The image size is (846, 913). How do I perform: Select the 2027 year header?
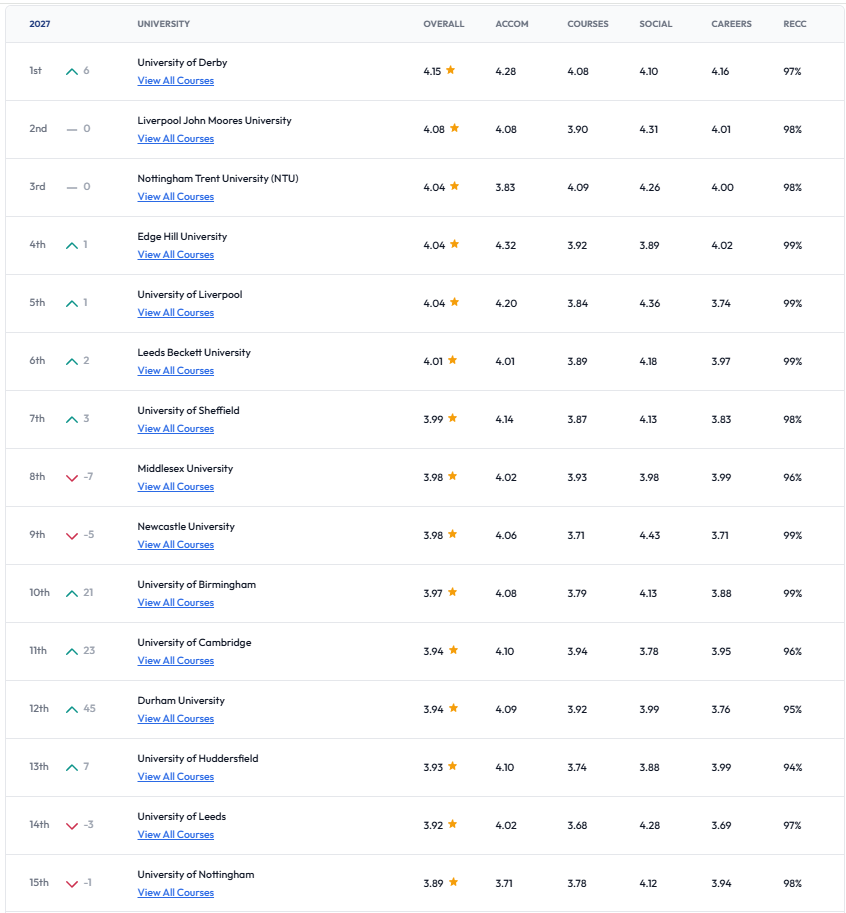pos(40,24)
